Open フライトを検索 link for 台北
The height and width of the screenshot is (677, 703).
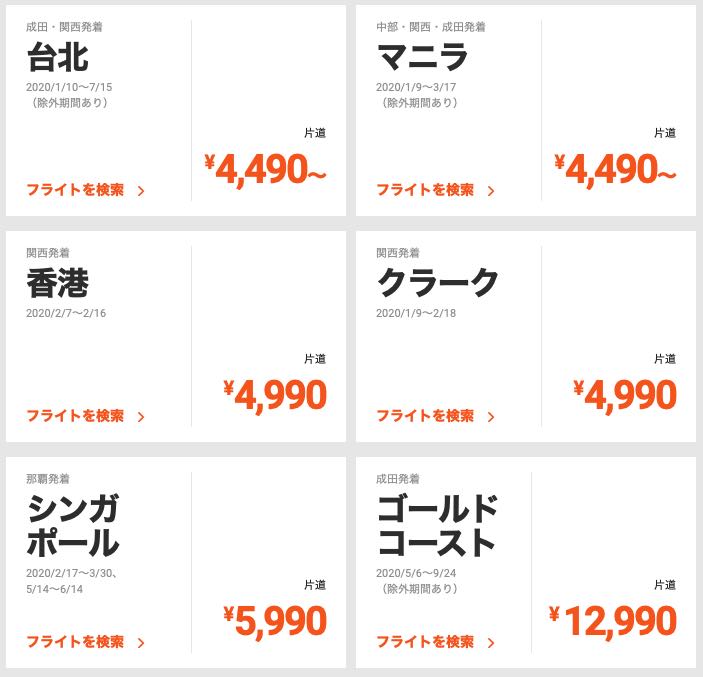pyautogui.click(x=75, y=190)
